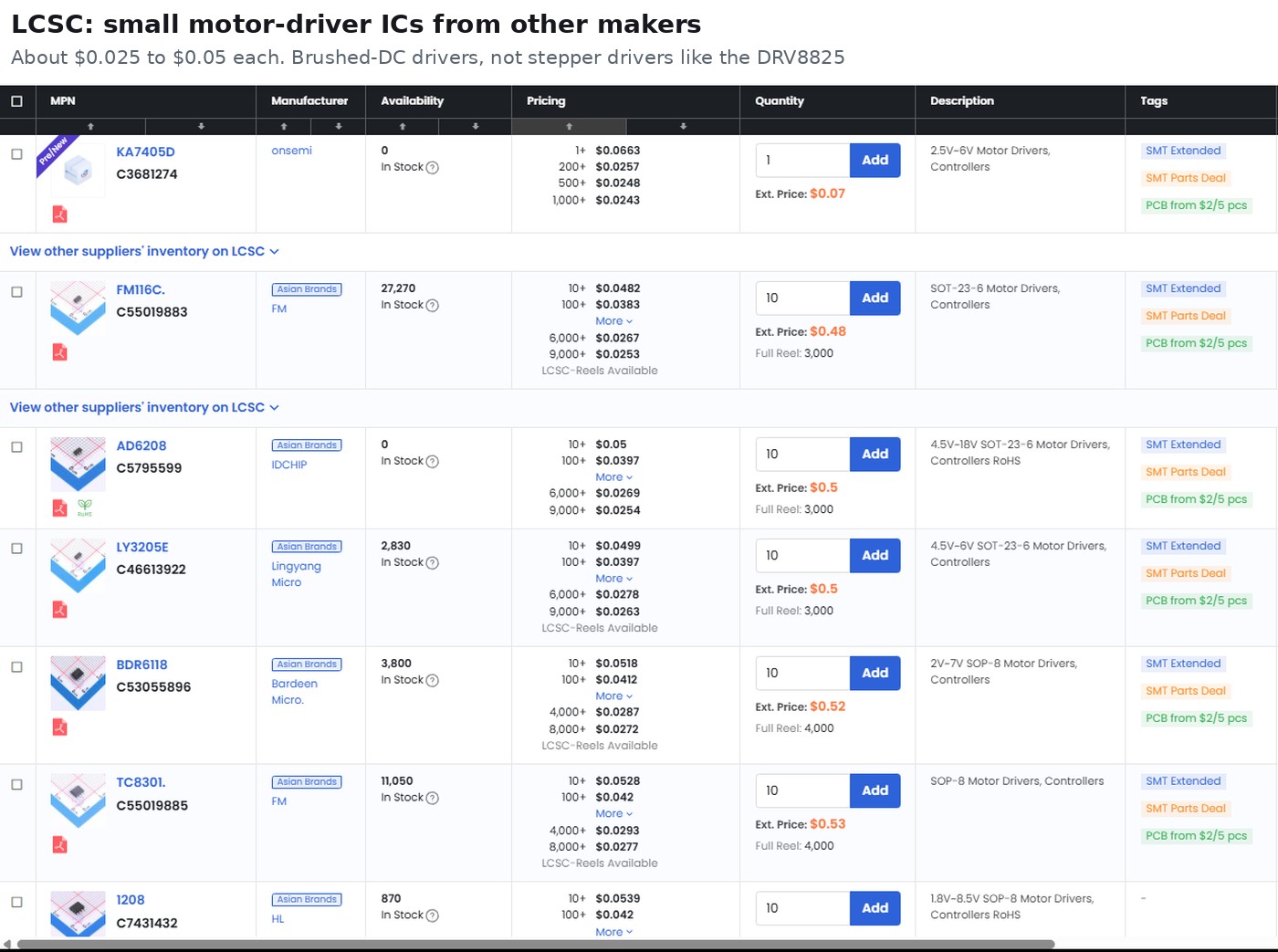Image resolution: width=1278 pixels, height=952 pixels.
Task: Click the quantity input for the 1208 part
Action: [802, 909]
